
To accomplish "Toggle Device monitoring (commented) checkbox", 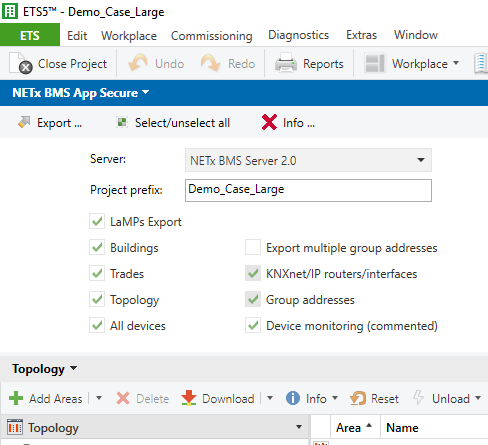I will coord(253,325).
